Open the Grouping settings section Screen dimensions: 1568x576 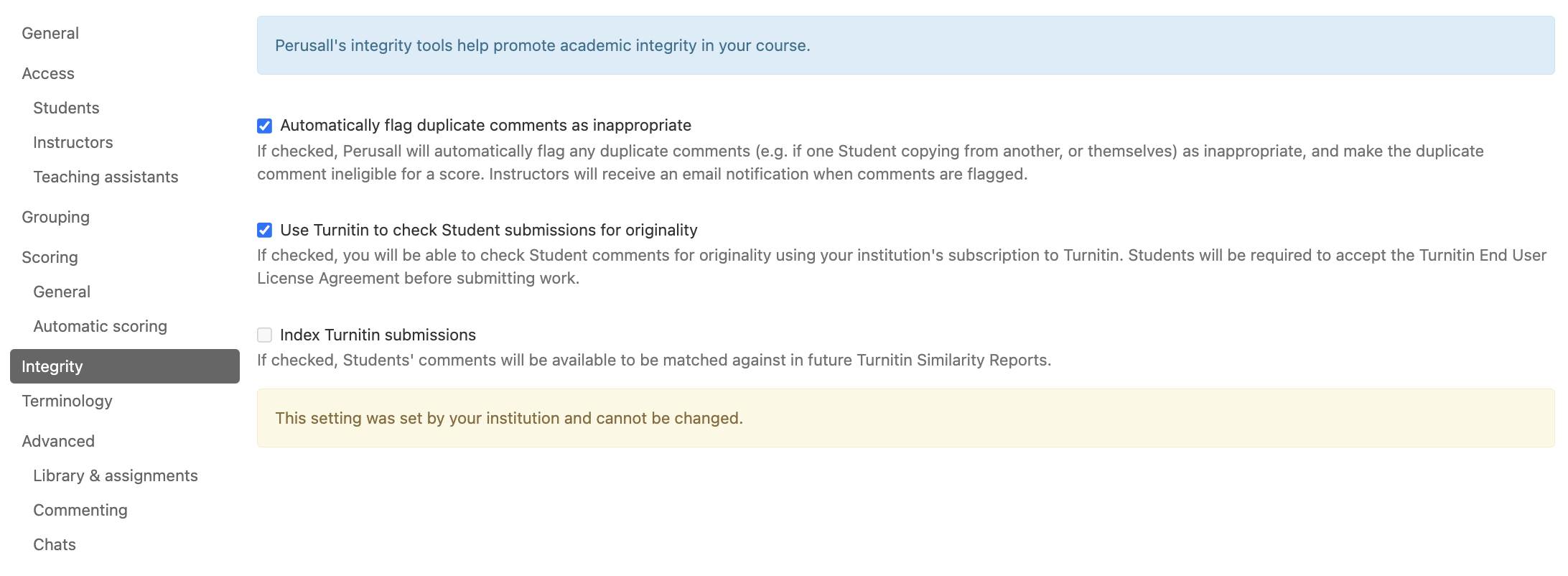click(x=55, y=216)
